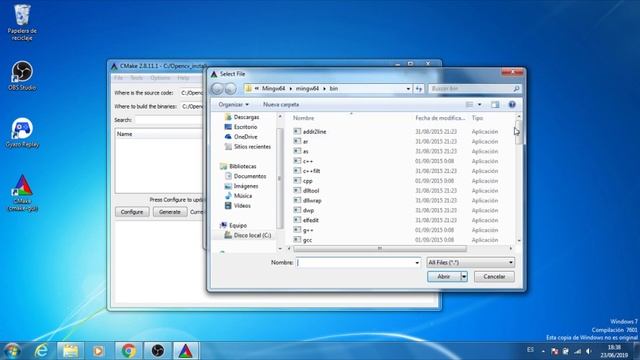Click Configure in the CMake window

pos(132,212)
